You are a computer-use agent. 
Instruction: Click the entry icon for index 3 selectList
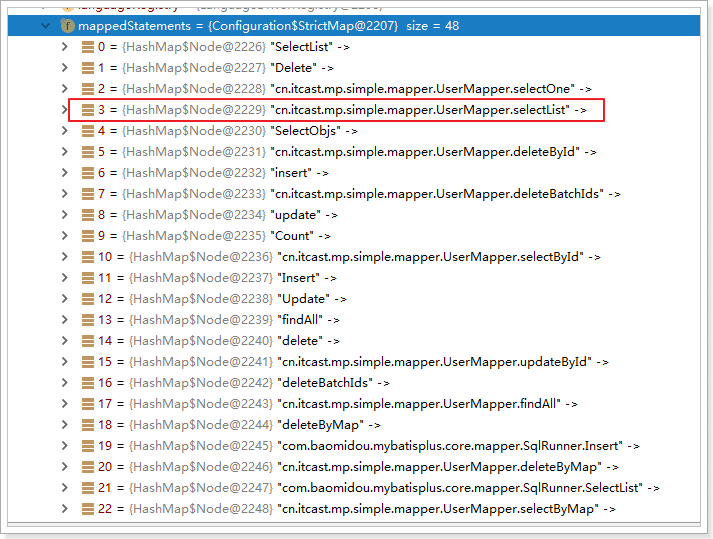click(x=88, y=110)
